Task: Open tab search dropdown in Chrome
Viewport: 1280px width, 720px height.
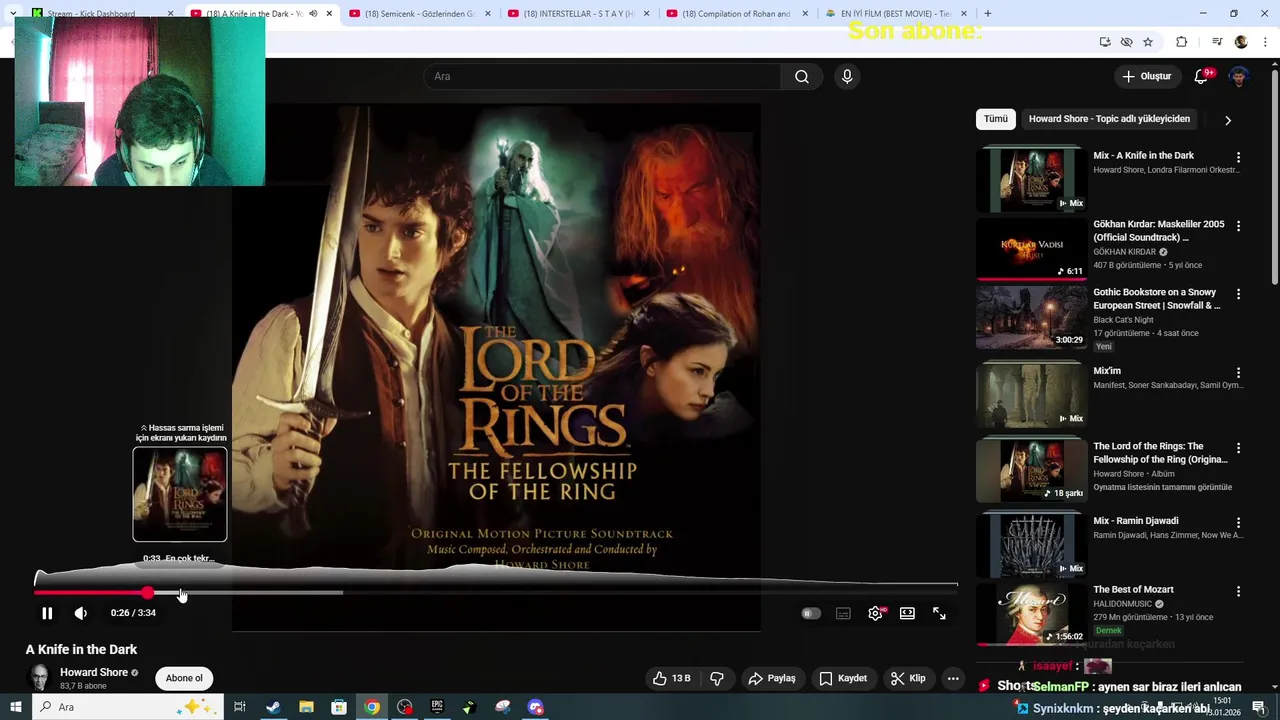Action: [13, 14]
